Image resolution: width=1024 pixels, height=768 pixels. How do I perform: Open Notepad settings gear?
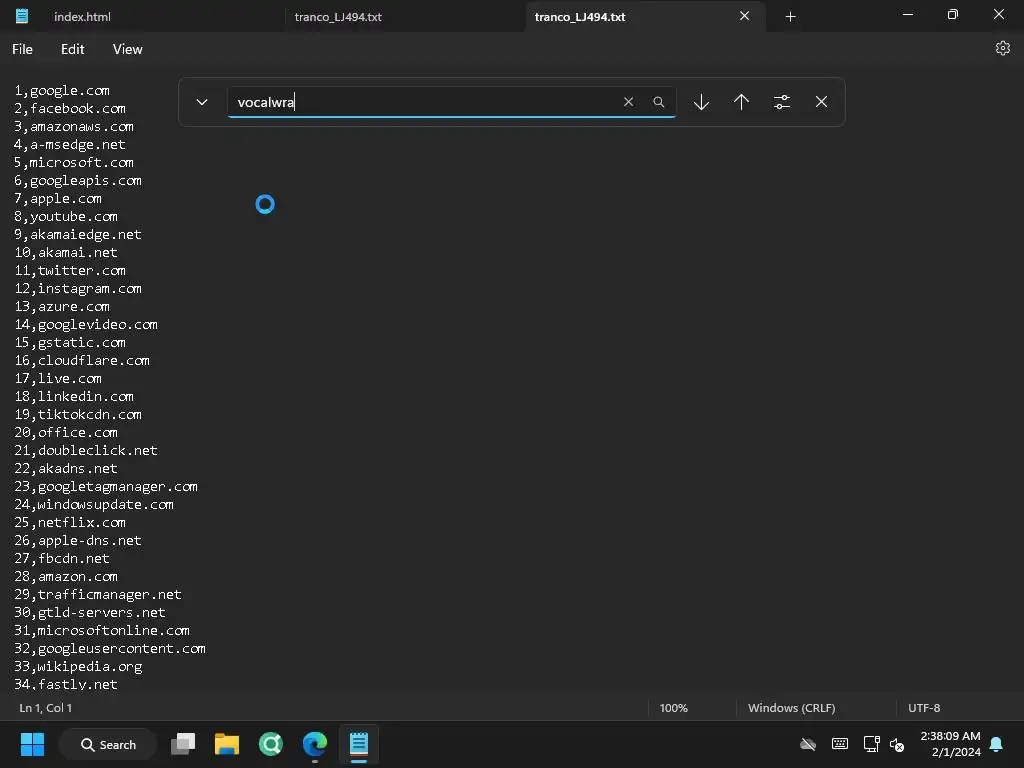[1002, 48]
